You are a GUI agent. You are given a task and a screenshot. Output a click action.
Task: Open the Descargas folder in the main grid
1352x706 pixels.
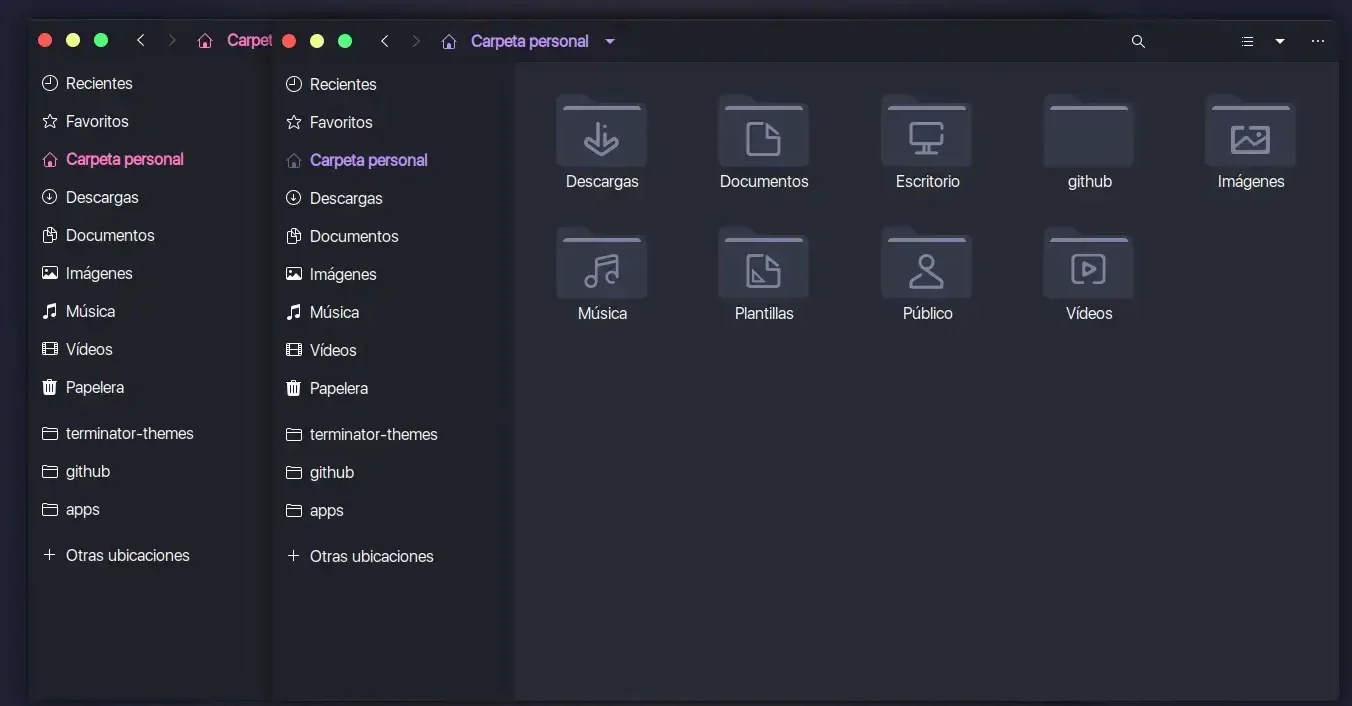[x=601, y=134]
